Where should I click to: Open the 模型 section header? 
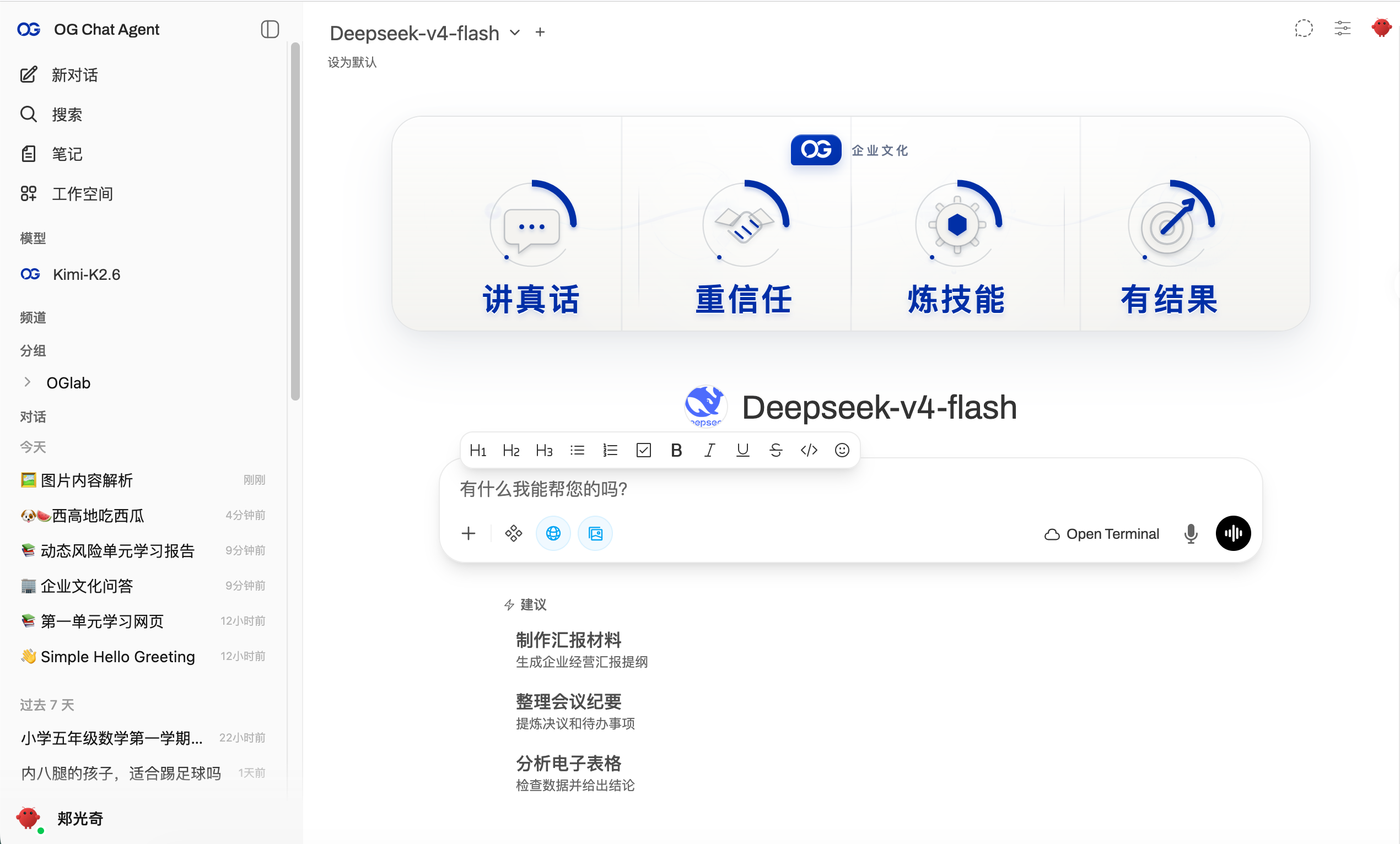[33, 238]
